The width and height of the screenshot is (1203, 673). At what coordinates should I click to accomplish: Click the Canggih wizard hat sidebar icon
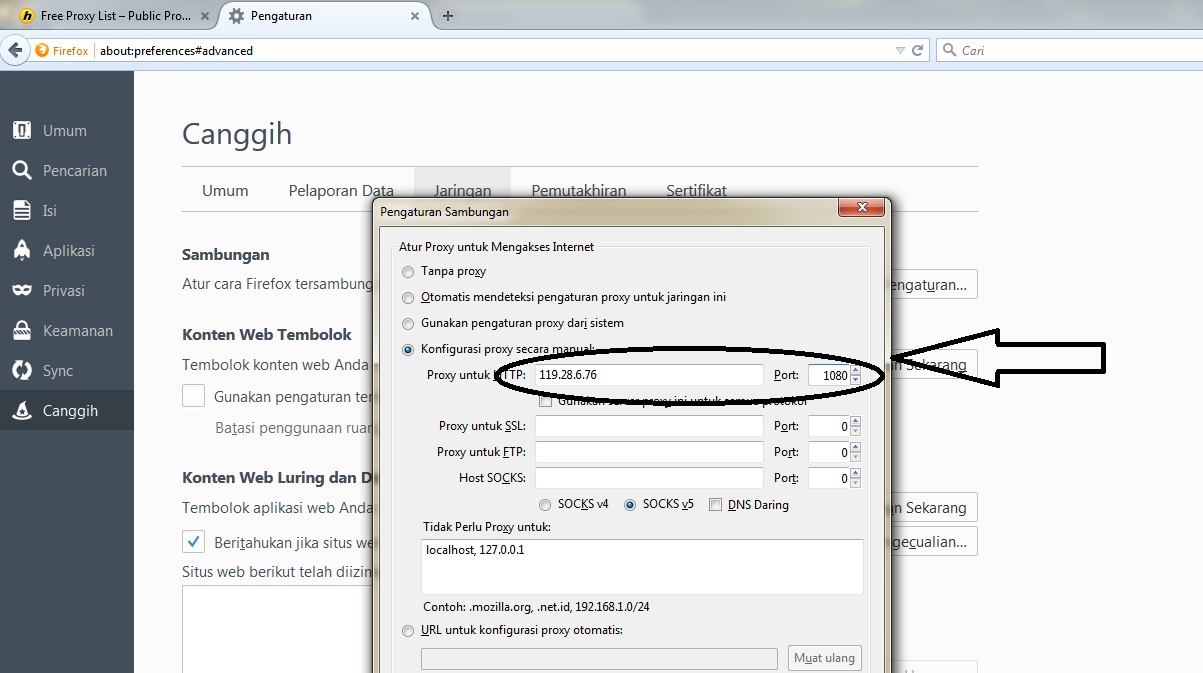tap(22, 410)
